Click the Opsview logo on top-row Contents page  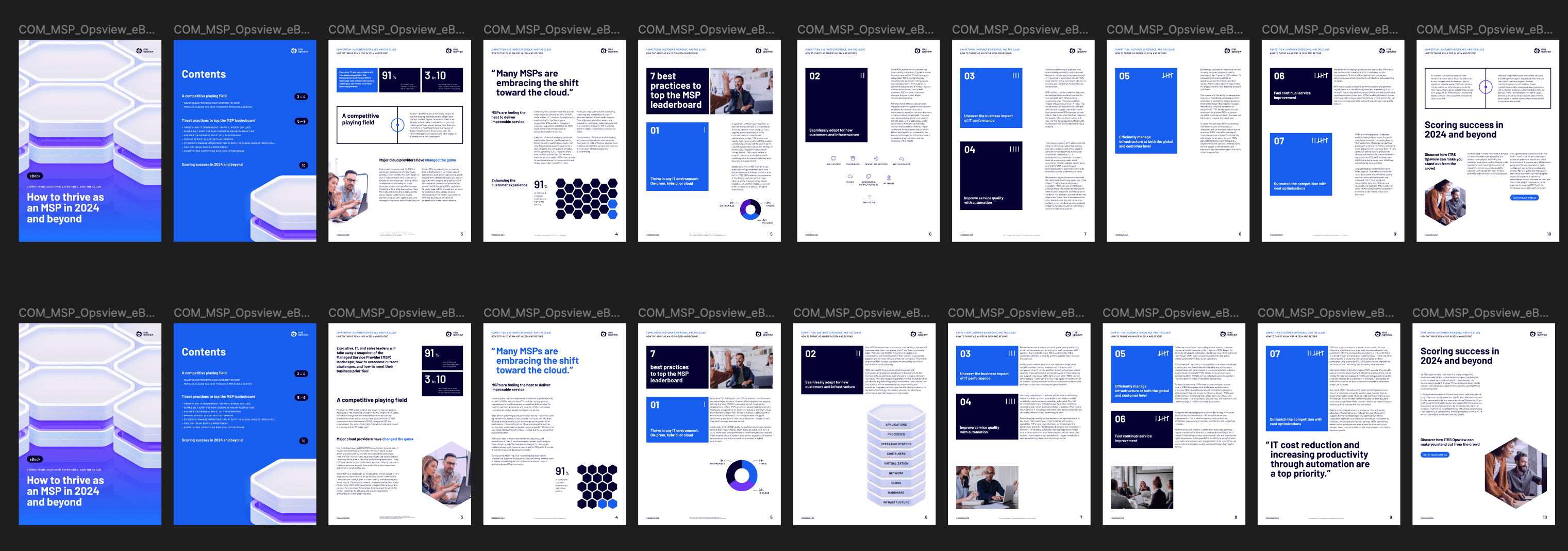(299, 51)
